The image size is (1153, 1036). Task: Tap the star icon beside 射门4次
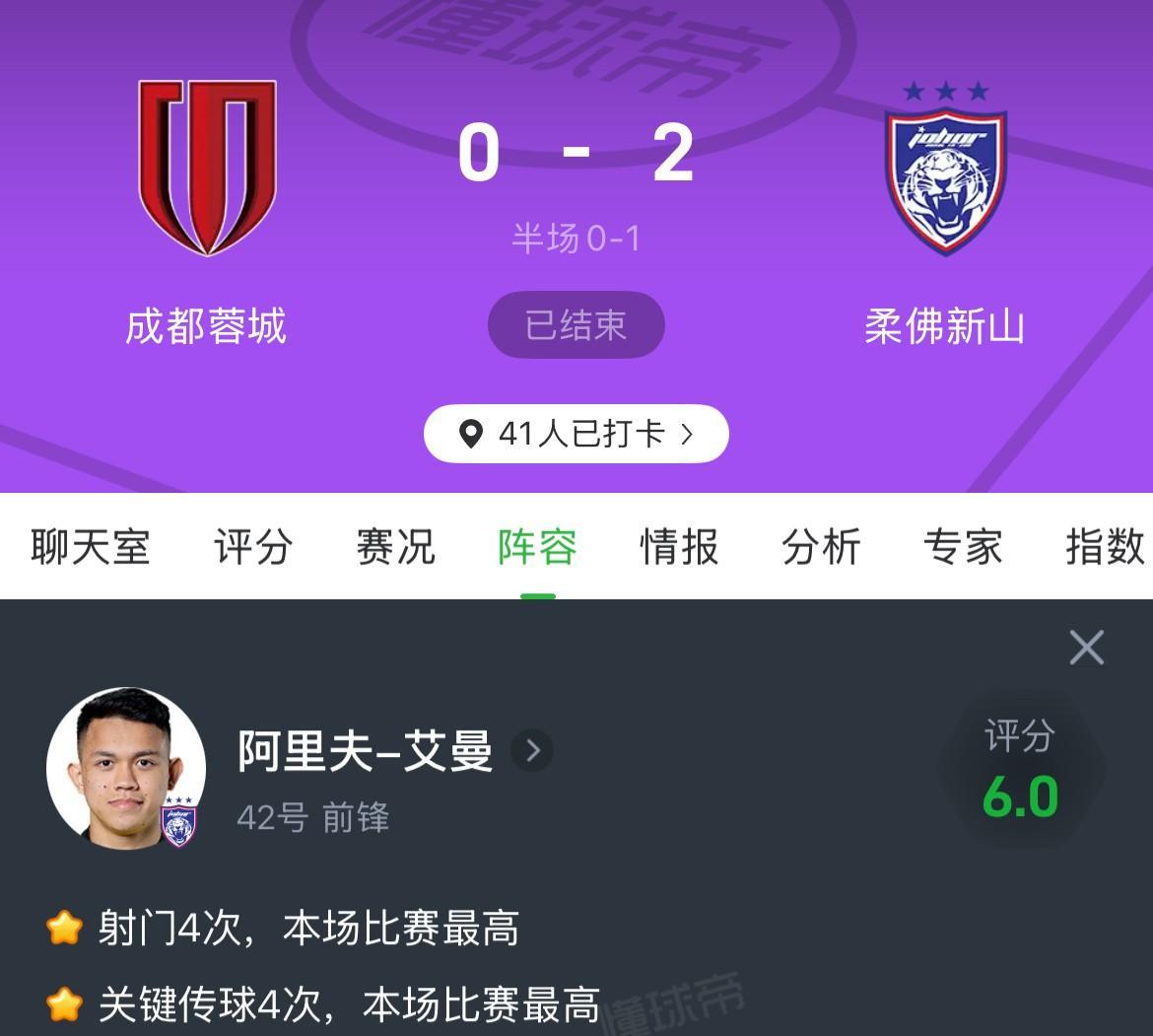pyautogui.click(x=64, y=928)
